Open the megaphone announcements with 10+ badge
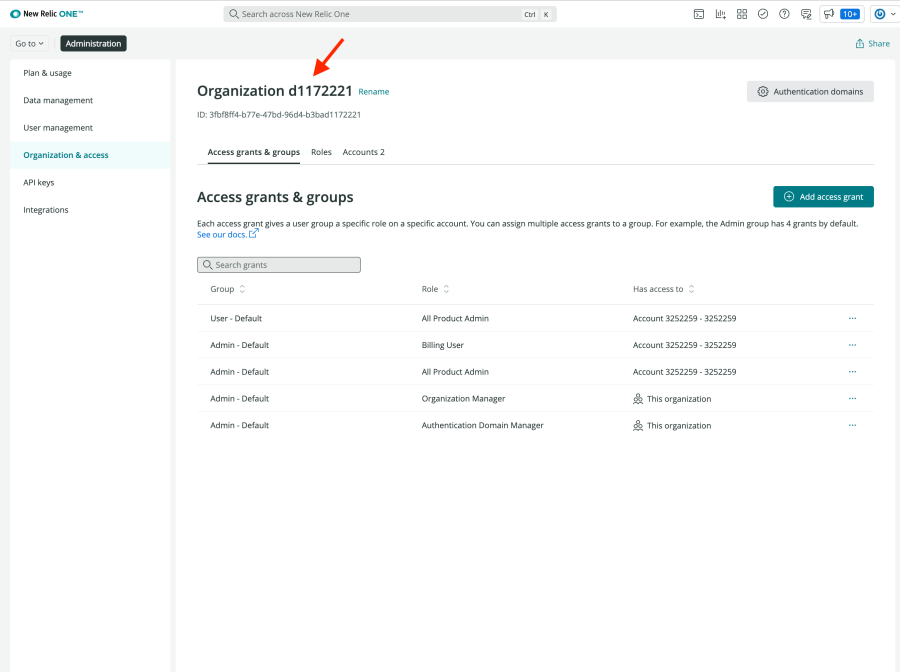The height and width of the screenshot is (672, 900). pos(840,14)
